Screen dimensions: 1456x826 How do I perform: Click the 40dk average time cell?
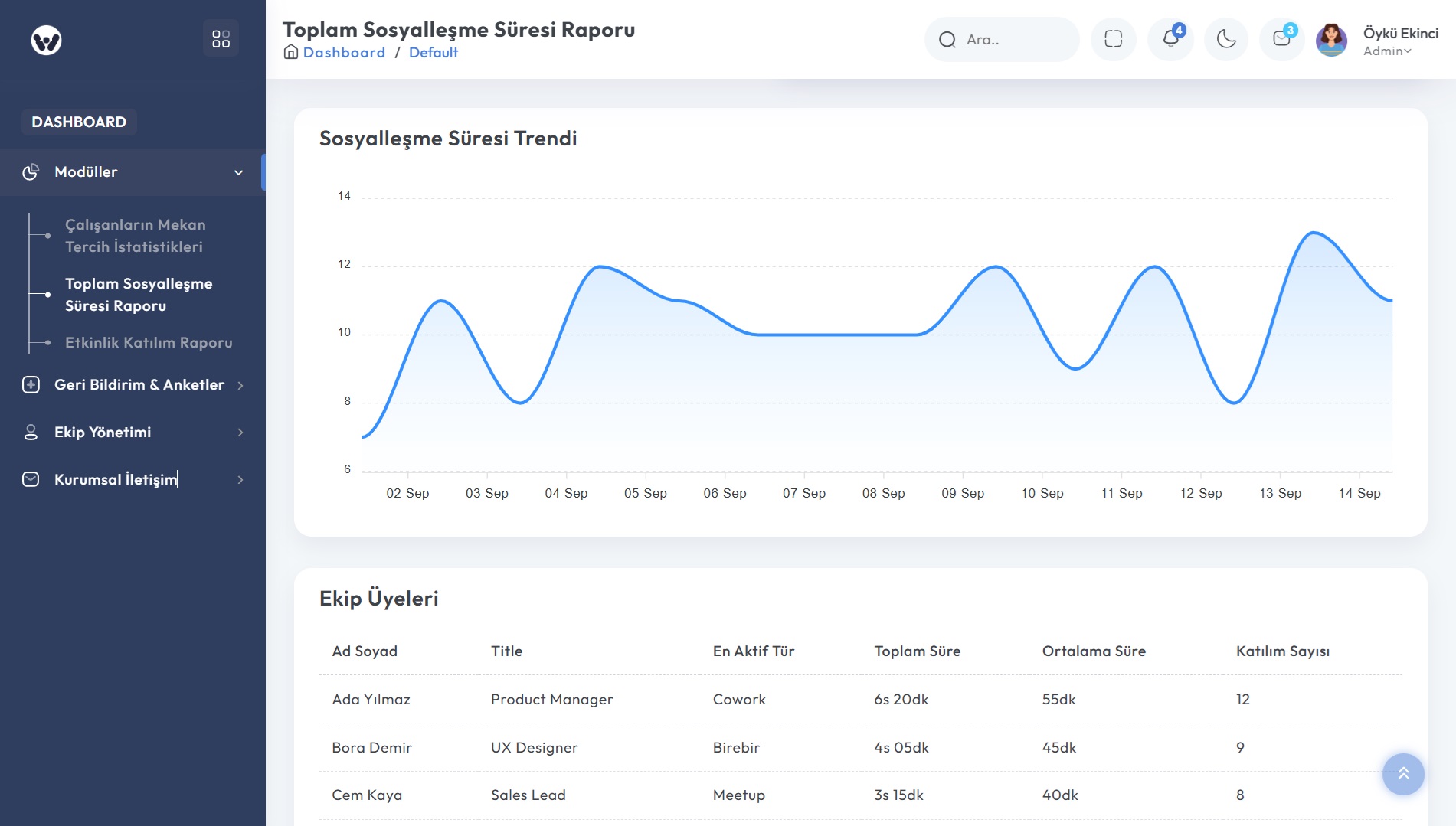tap(1060, 795)
